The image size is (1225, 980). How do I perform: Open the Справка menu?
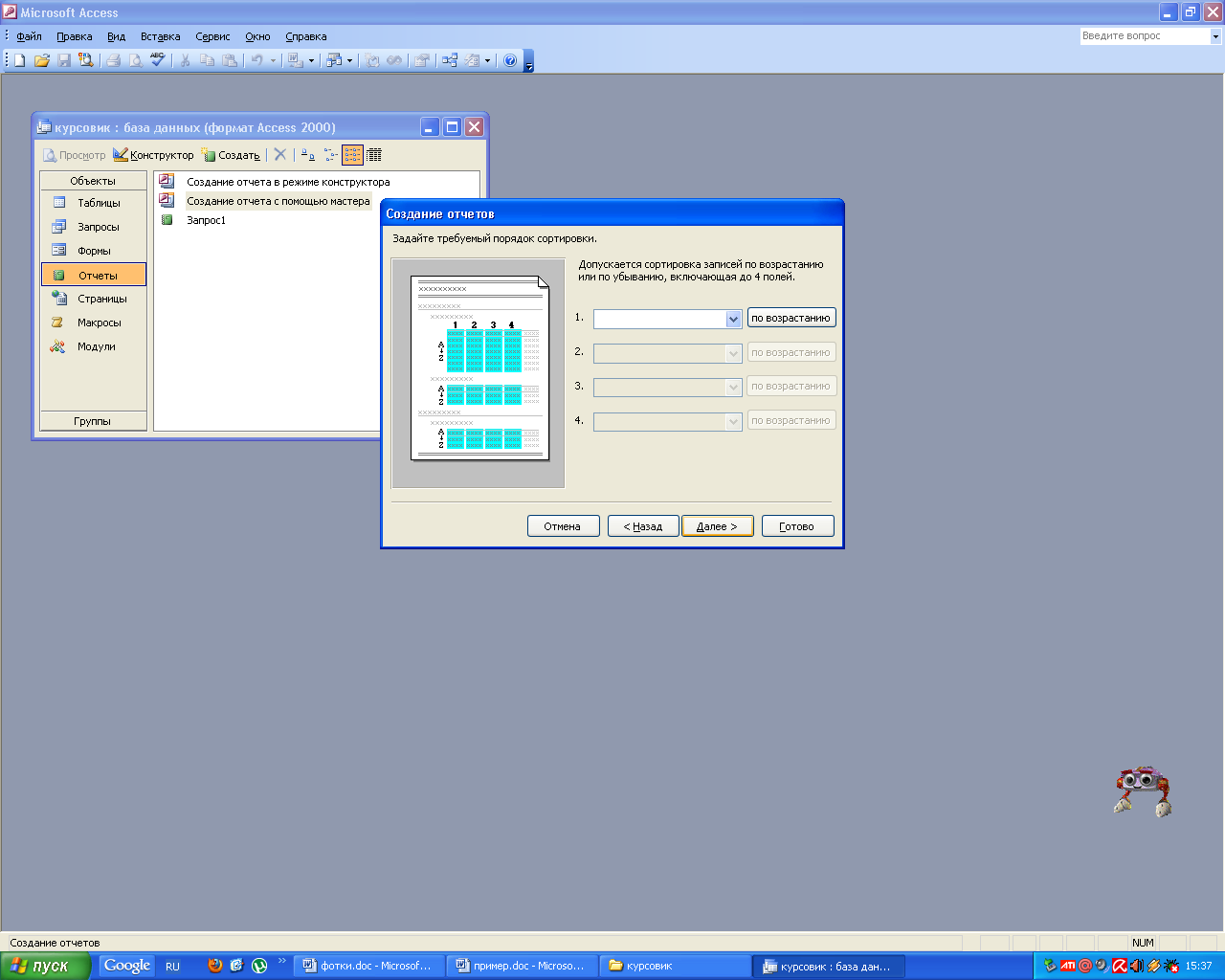tap(306, 36)
